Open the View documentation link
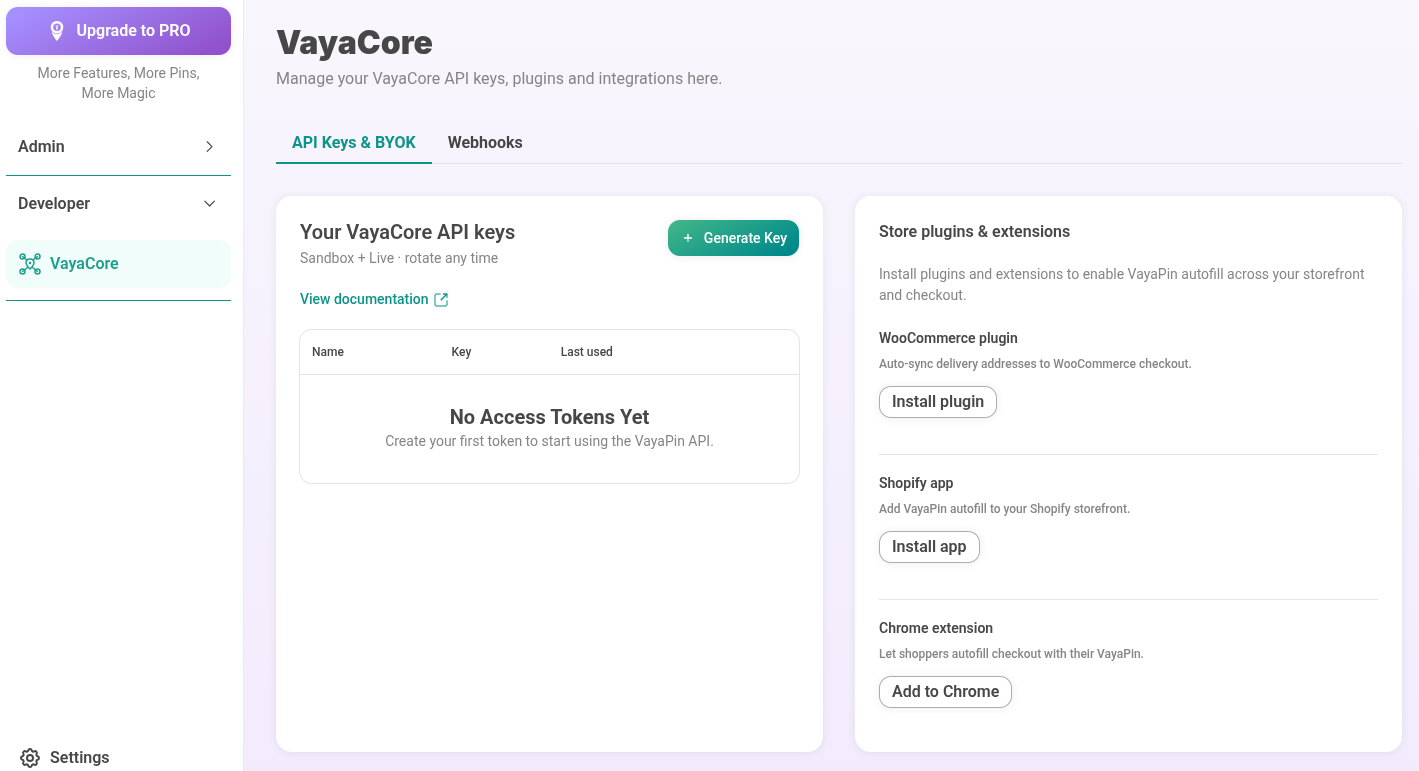The height and width of the screenshot is (771, 1419). (374, 299)
